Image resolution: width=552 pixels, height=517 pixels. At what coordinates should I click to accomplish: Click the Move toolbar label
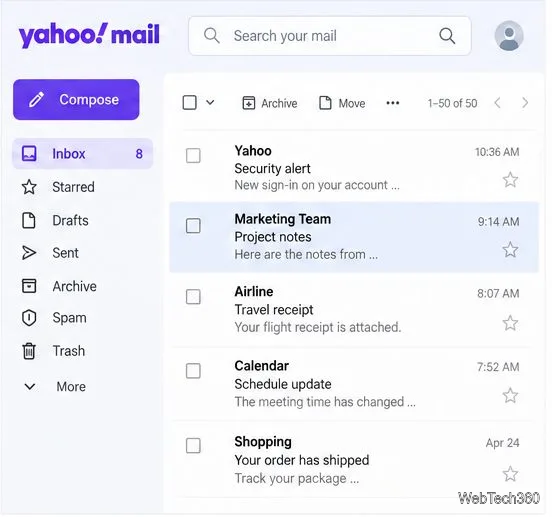click(x=352, y=103)
